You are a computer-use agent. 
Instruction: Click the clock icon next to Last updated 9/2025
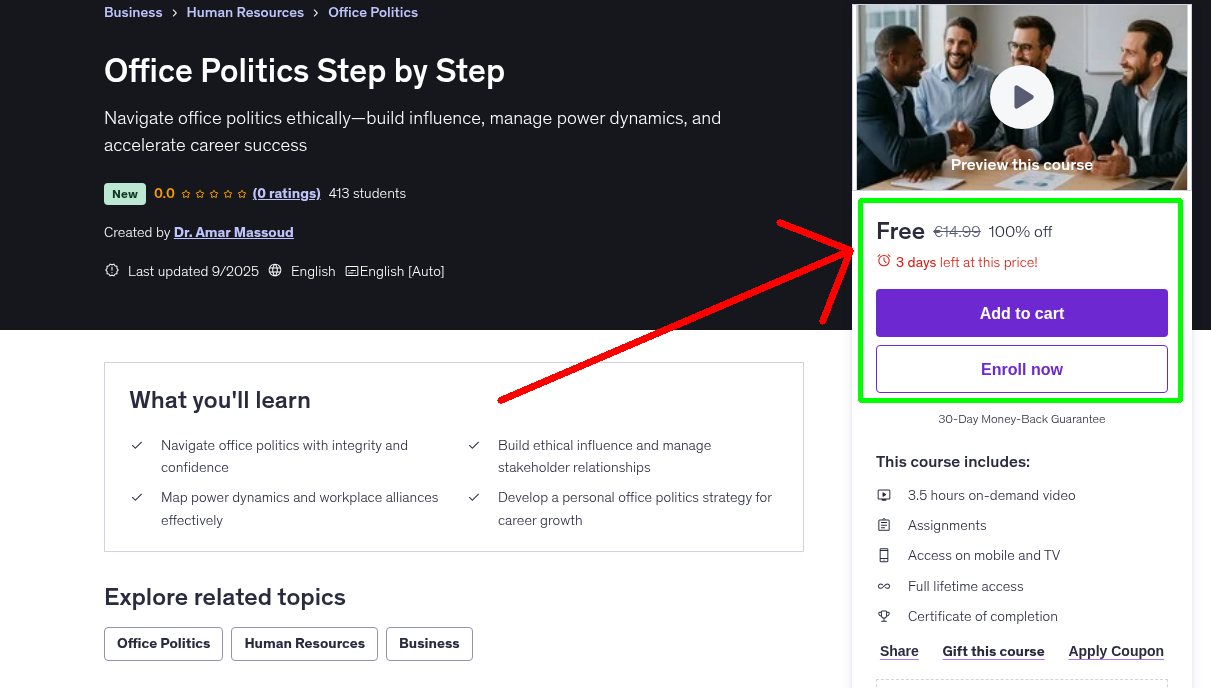pyautogui.click(x=111, y=270)
